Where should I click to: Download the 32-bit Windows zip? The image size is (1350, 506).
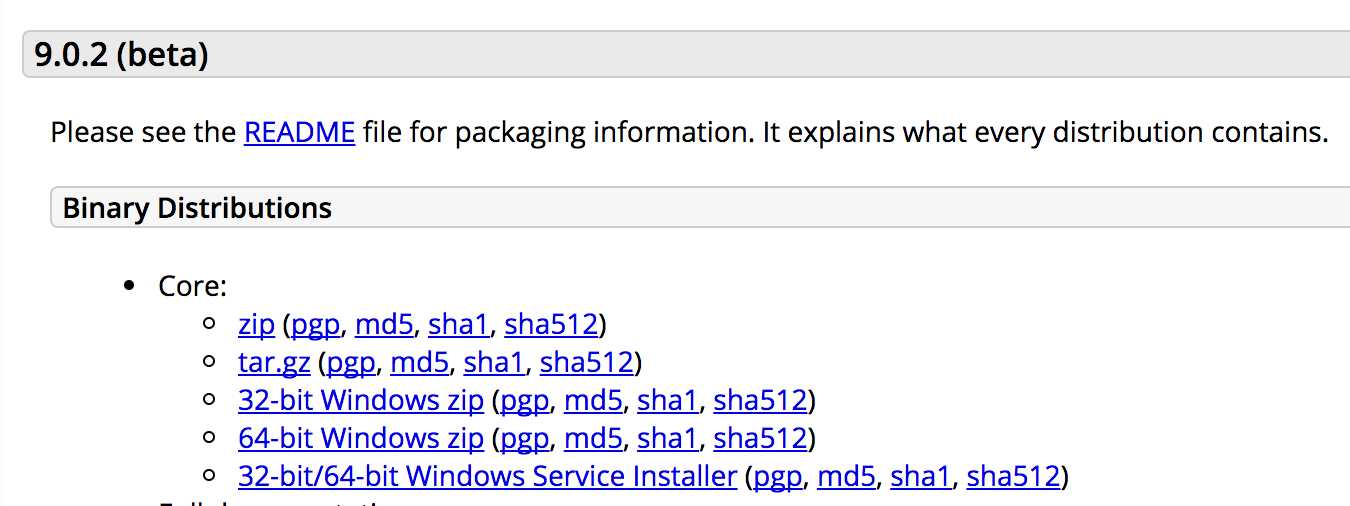pyautogui.click(x=360, y=401)
